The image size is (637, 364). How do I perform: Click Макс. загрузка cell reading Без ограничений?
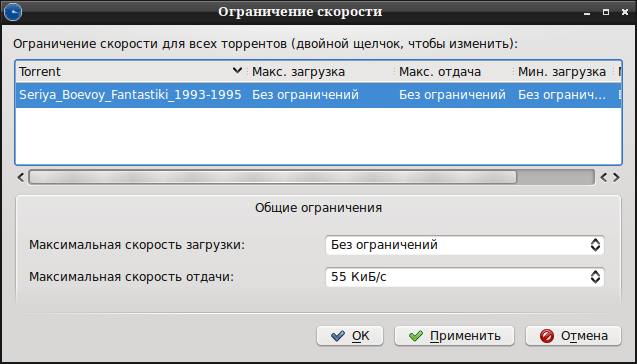306,95
